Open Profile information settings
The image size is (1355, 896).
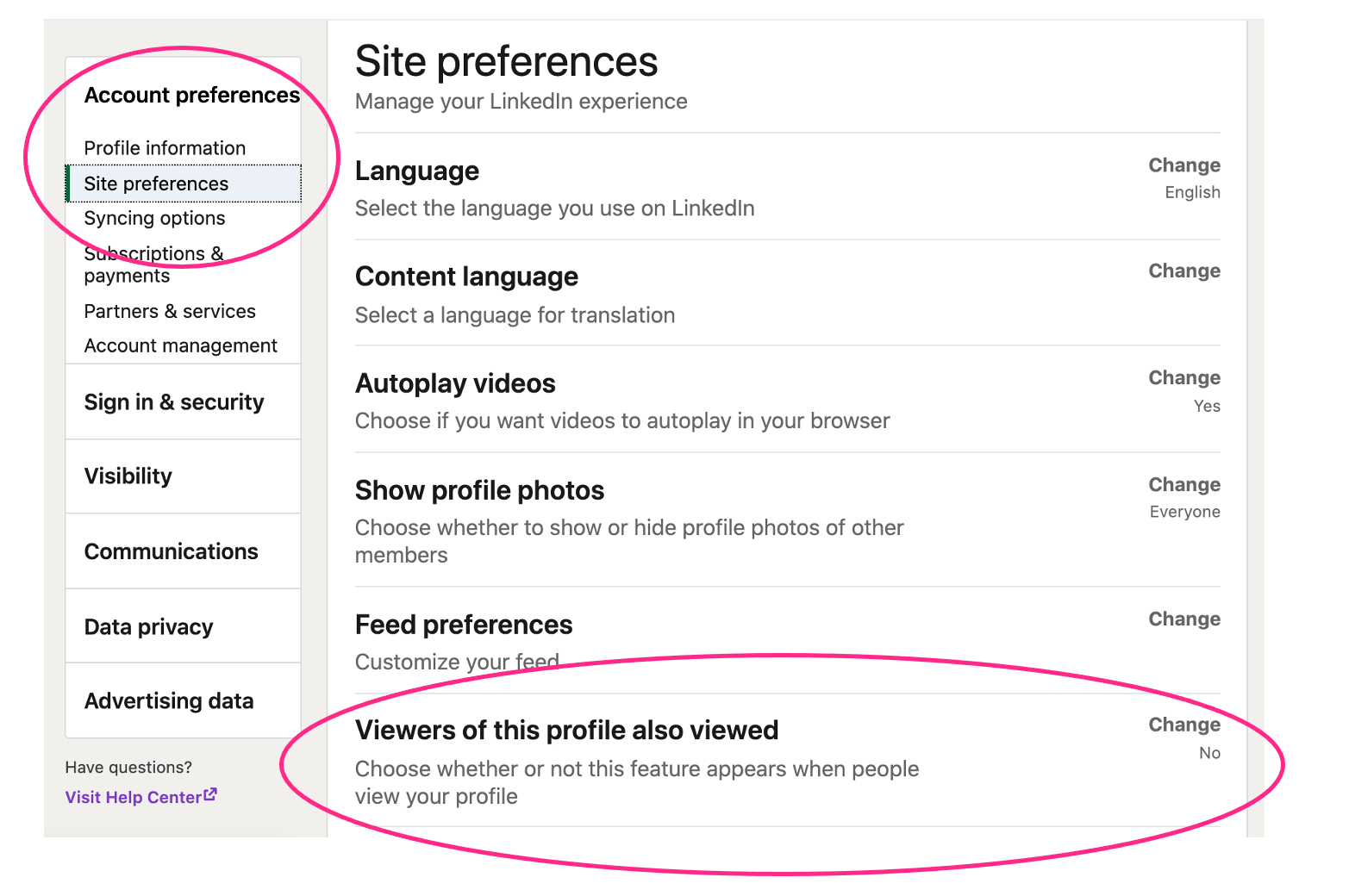165,148
